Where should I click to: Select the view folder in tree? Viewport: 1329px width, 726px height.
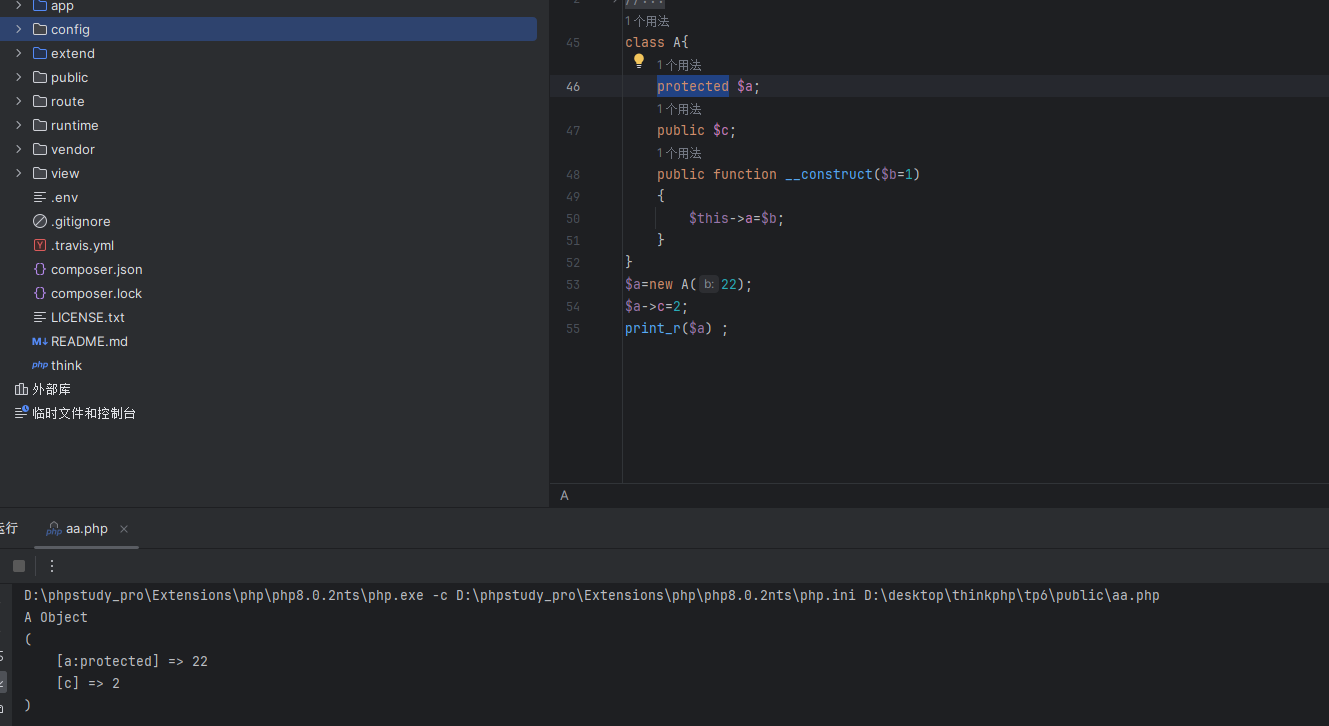[65, 173]
